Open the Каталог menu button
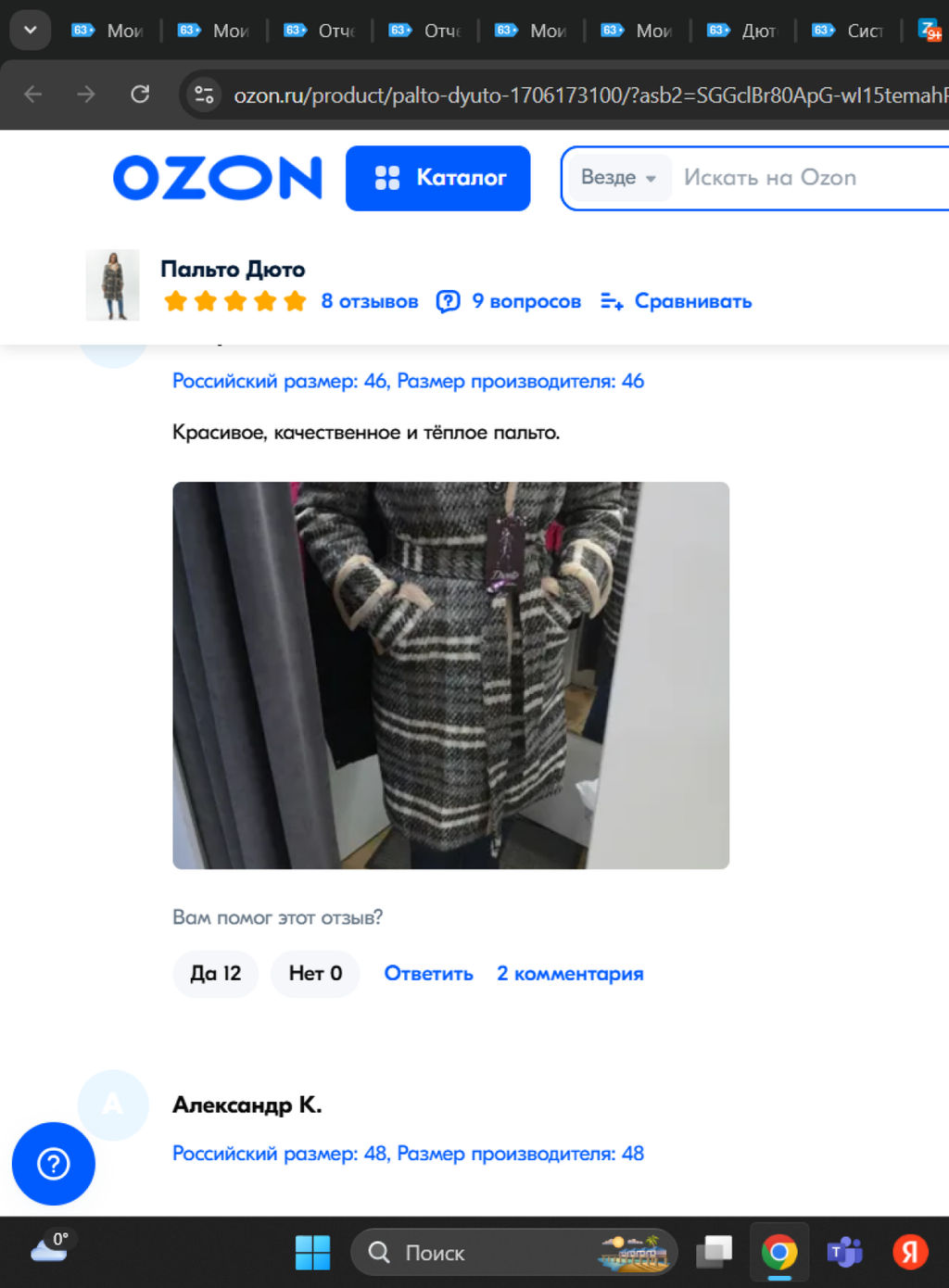Viewport: 949px width, 1288px height. click(x=437, y=178)
